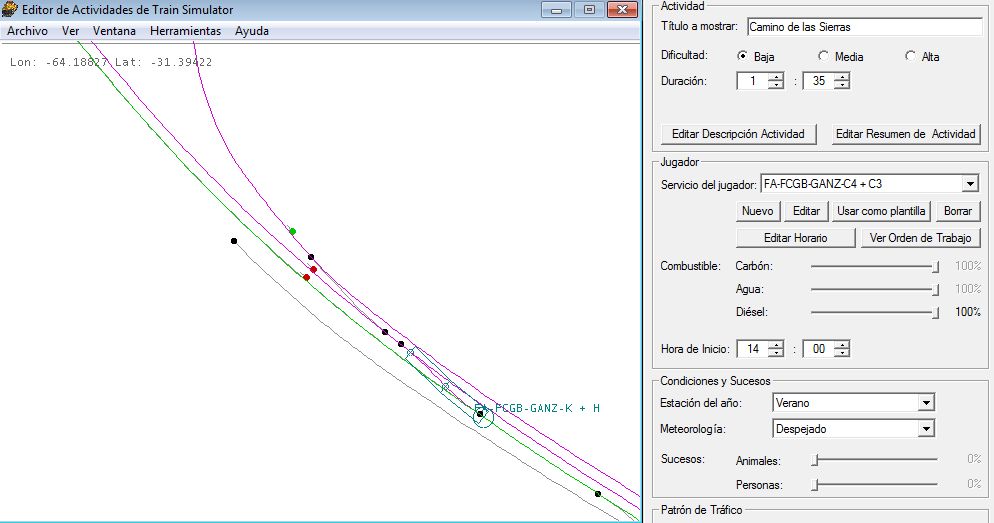Click the Editar Horario button
Viewport: 994px width, 523px height.
point(796,238)
